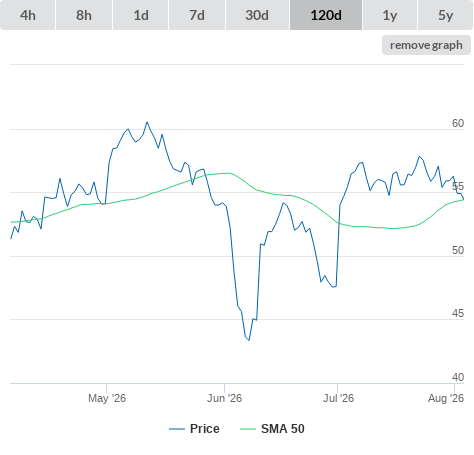Click the green SMA 50 legend line marker

point(248,429)
